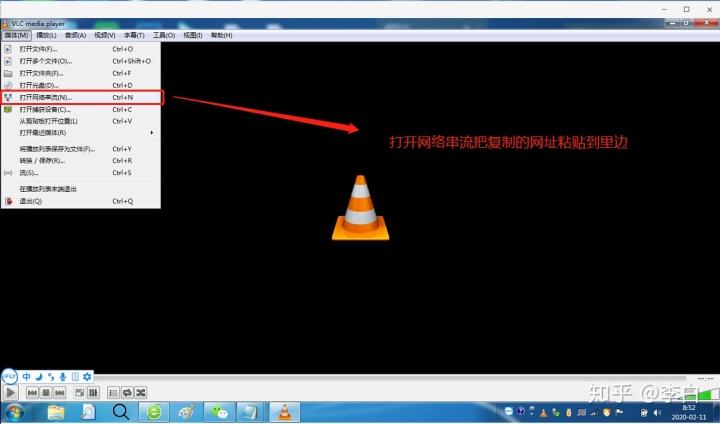Open iFLY soft keyboard icon
This screenshot has height=424, width=720.
coord(75,377)
